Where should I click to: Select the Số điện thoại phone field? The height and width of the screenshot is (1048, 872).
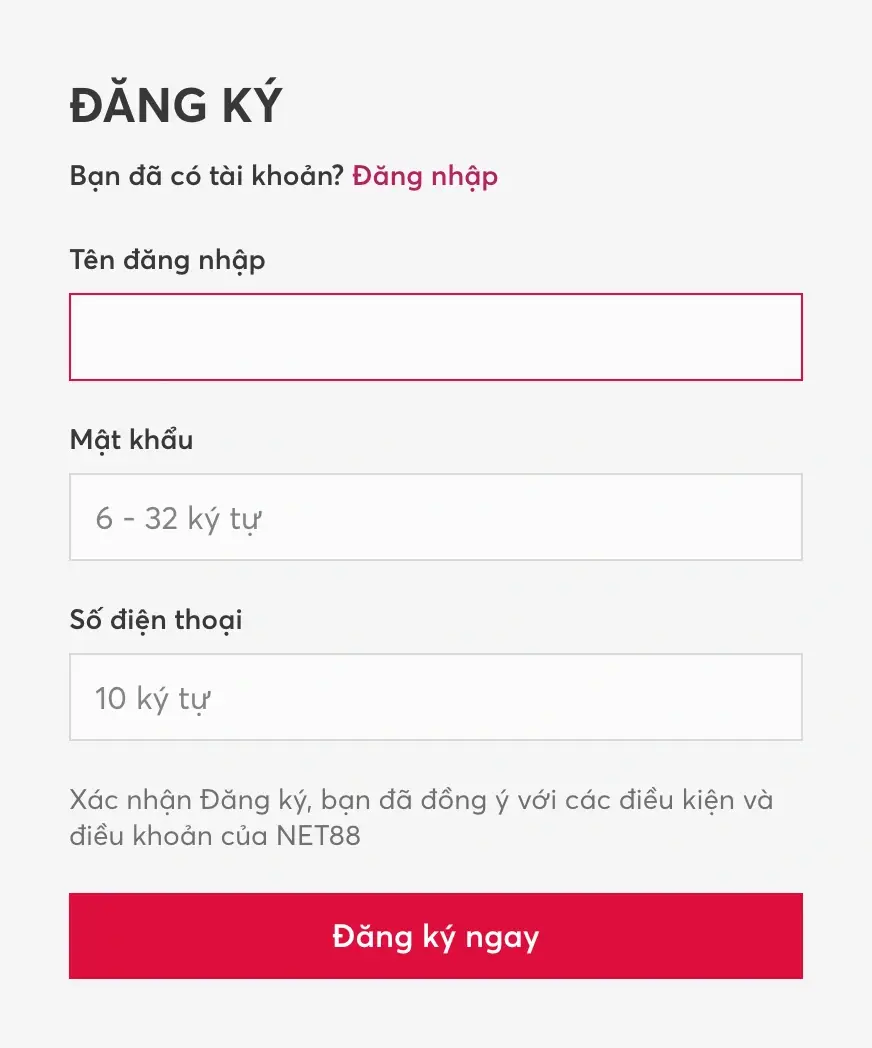(435, 696)
